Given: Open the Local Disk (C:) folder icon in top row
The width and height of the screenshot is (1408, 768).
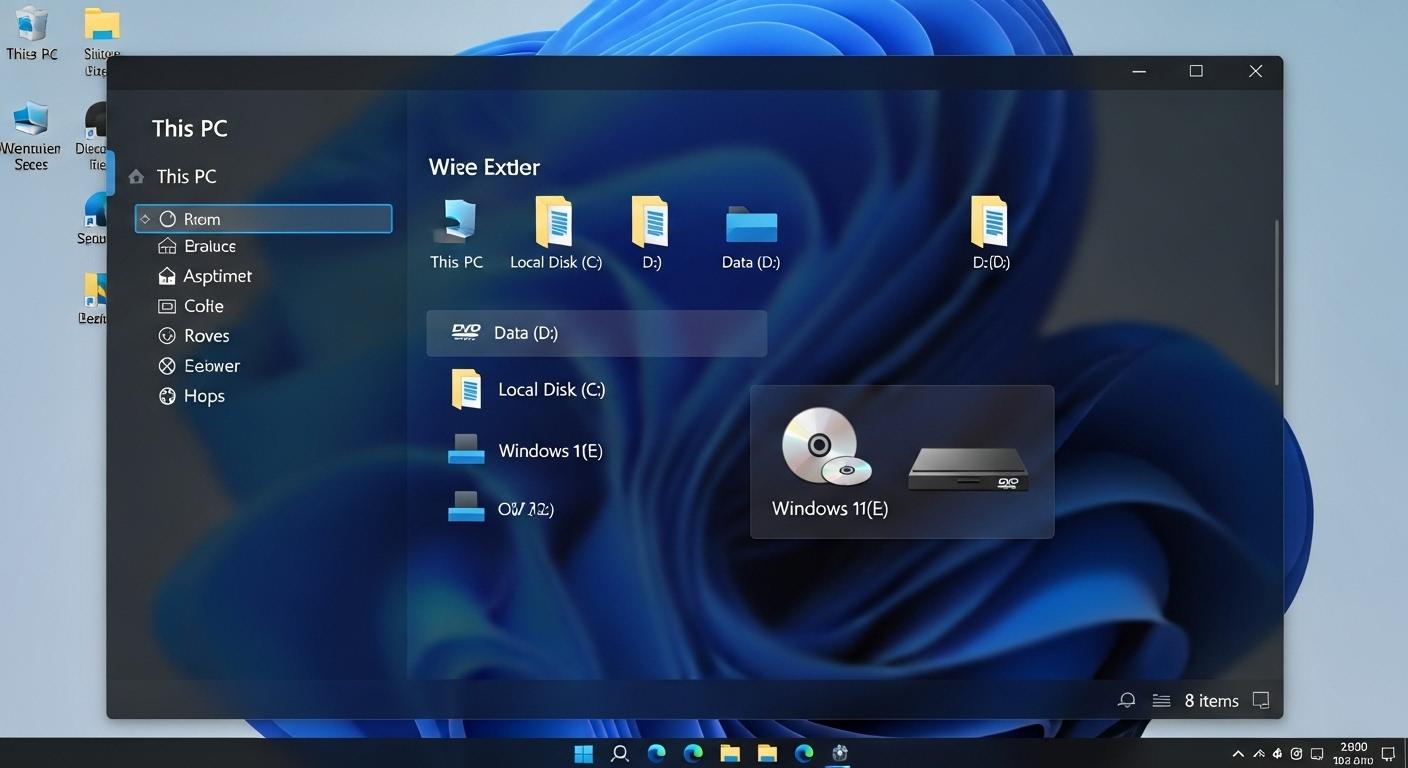Looking at the screenshot, I should click(x=555, y=222).
